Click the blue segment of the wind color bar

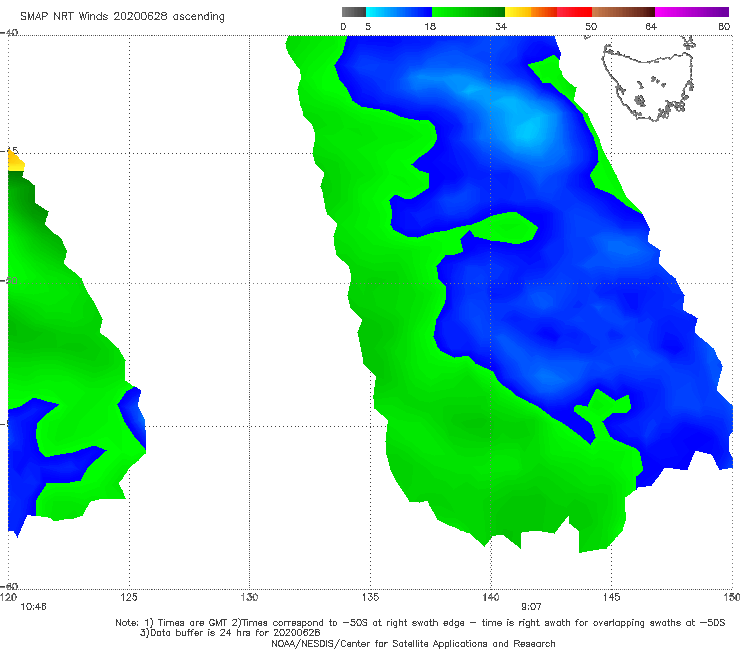(399, 12)
